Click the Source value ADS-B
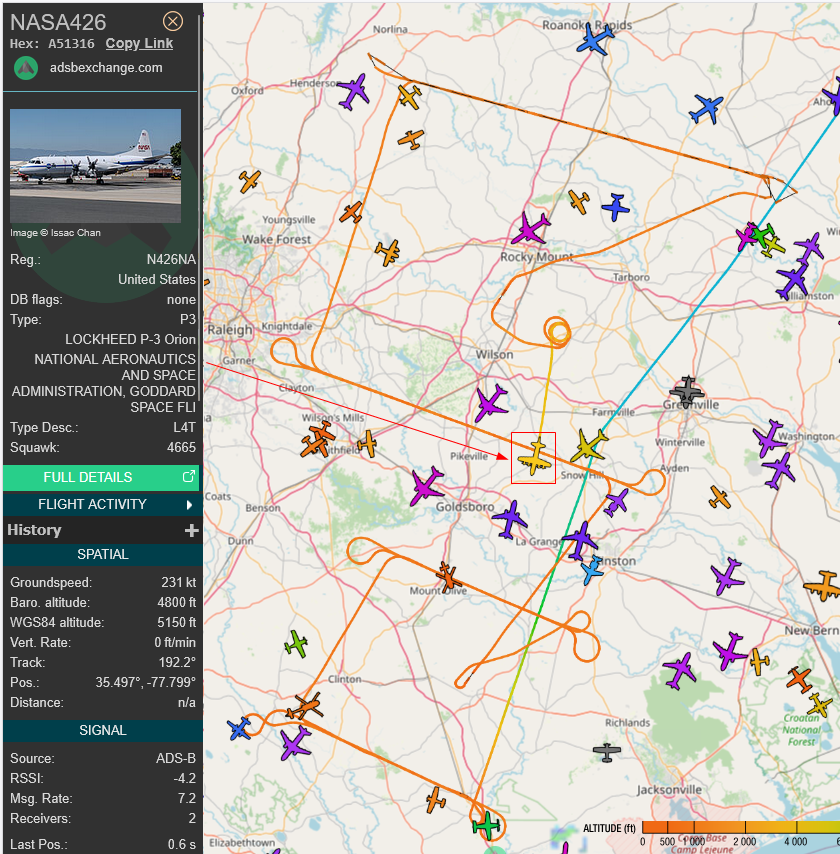 176,758
